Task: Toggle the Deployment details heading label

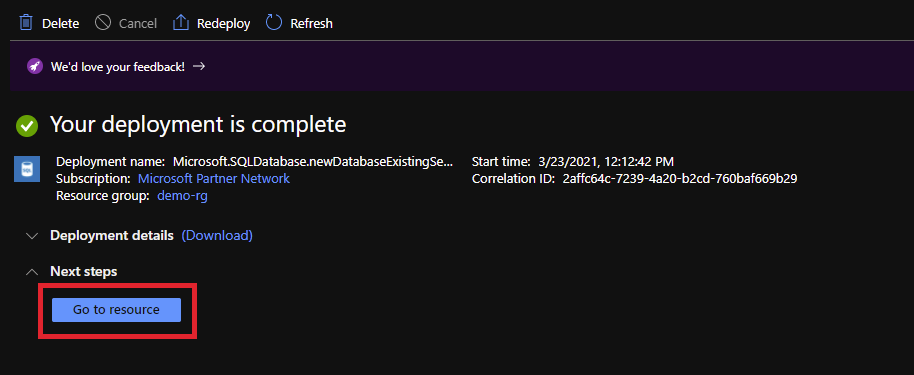Action: pyautogui.click(x=112, y=236)
